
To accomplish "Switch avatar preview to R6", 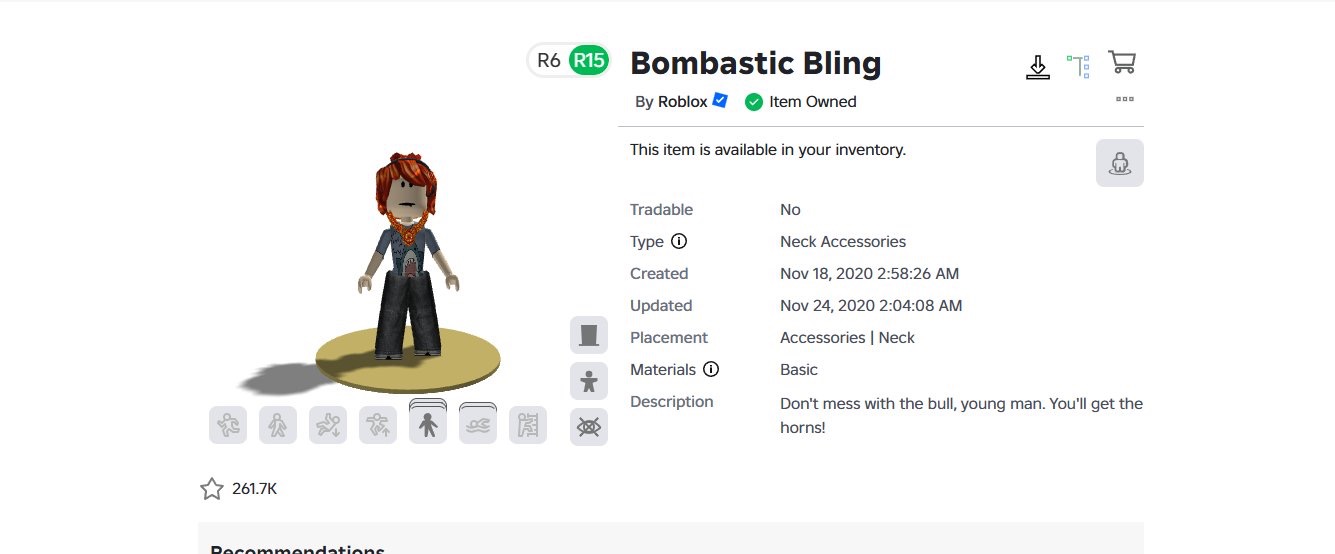I will (x=549, y=60).
